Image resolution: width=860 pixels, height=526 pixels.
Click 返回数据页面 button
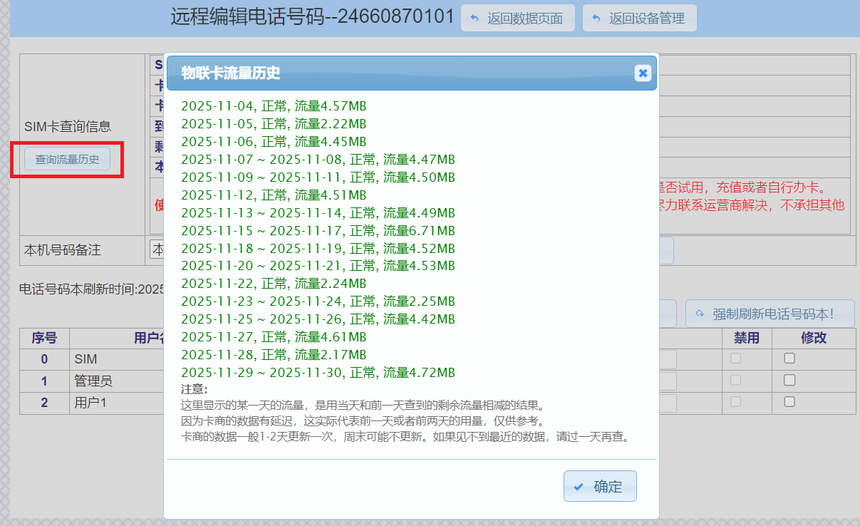pyautogui.click(x=518, y=18)
